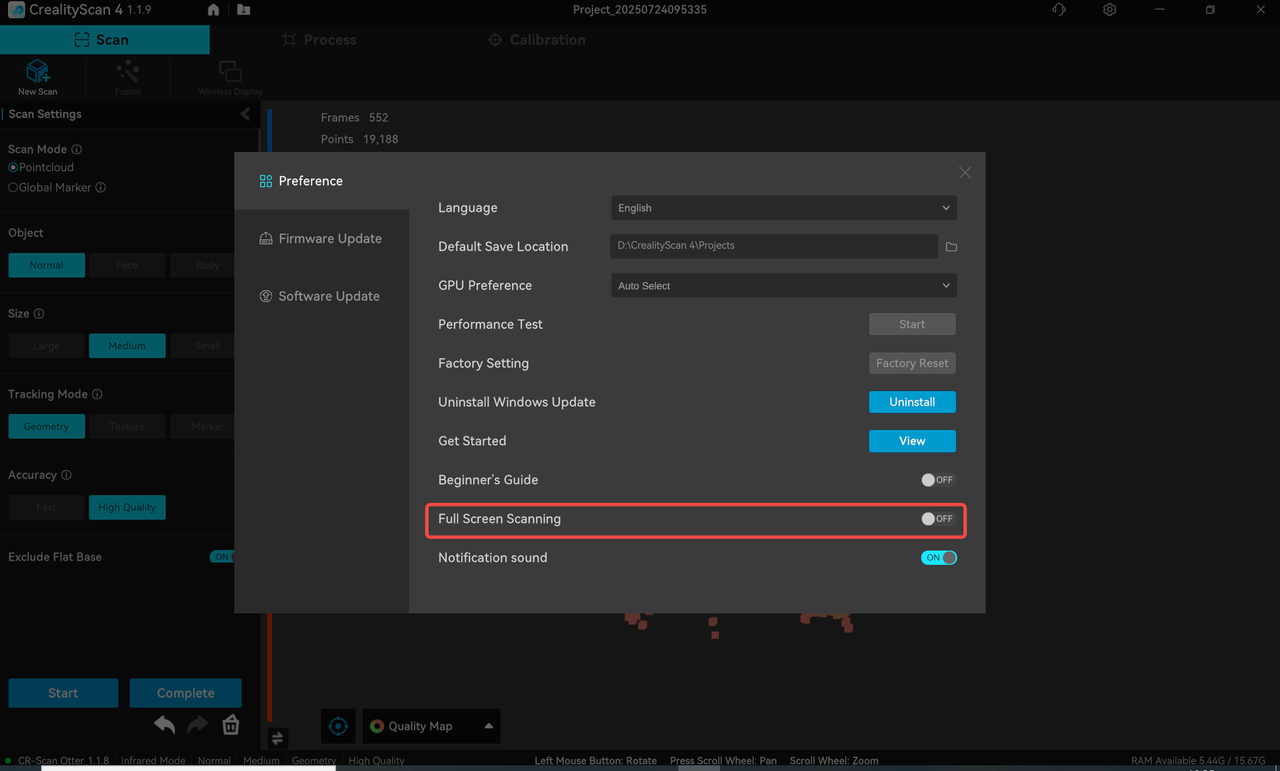Viewport: 1280px width, 771px height.
Task: Click the trash delete icon
Action: pos(231,725)
